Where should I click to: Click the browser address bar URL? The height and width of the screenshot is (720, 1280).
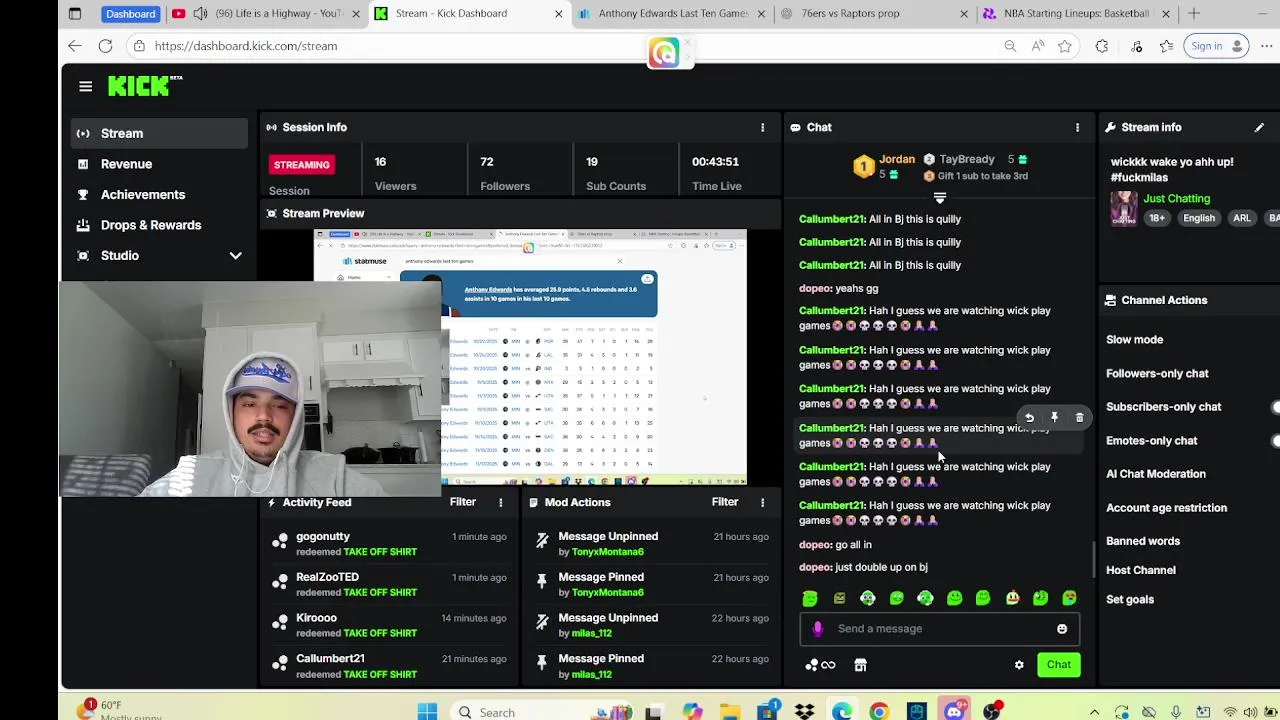coord(246,46)
